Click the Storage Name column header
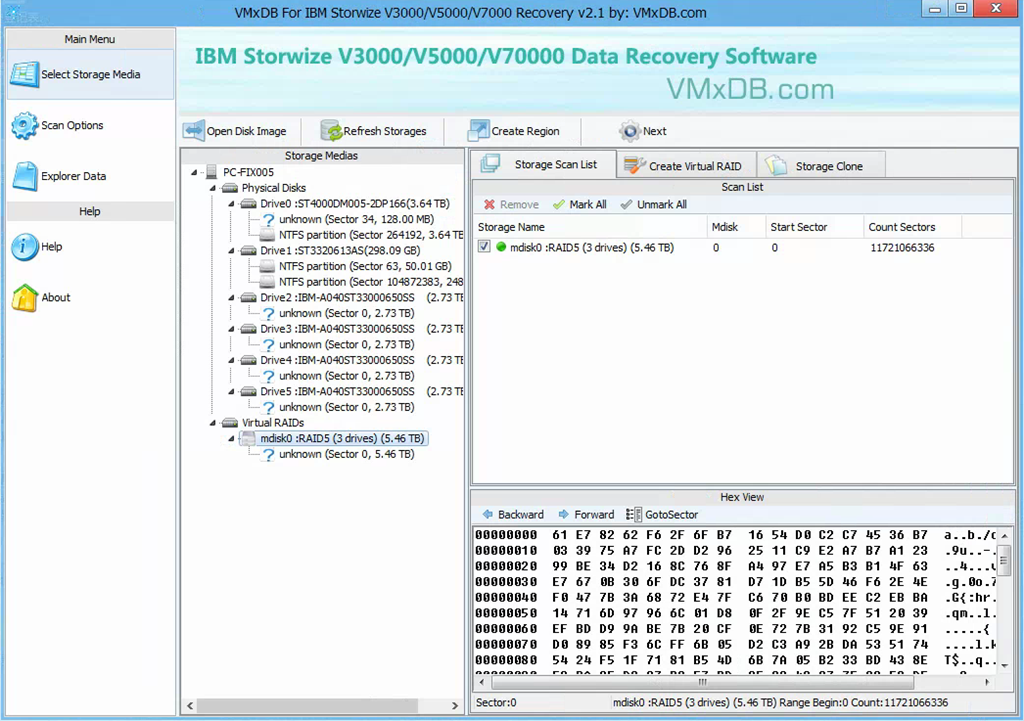Image resolution: width=1024 pixels, height=721 pixels. (590, 227)
